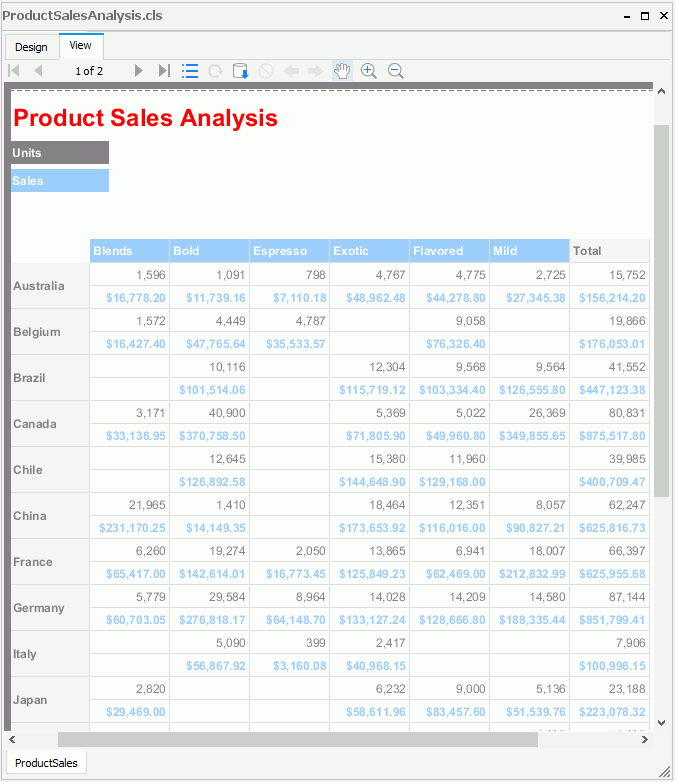The height and width of the screenshot is (782, 675).
Task: Select the Australia row label
Action: pyautogui.click(x=50, y=286)
